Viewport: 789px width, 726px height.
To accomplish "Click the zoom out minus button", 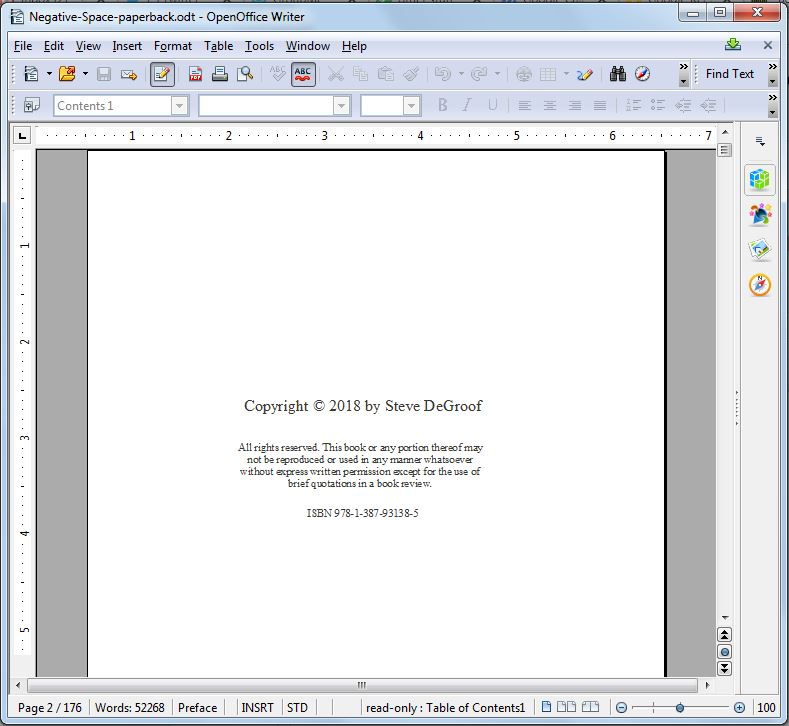I will [621, 708].
